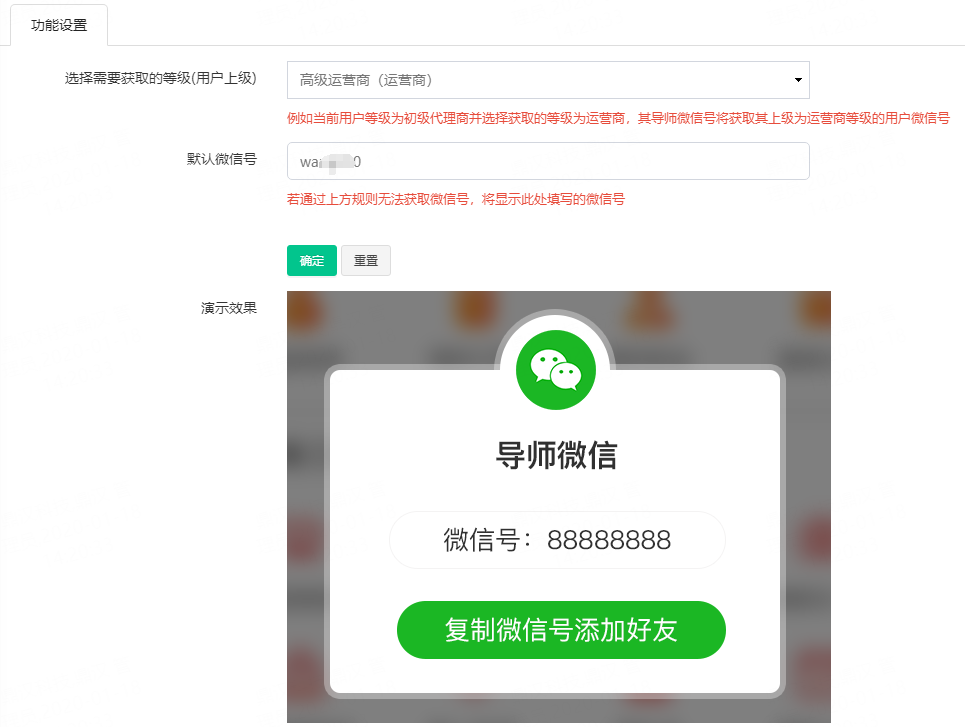Click the 默认微信号 label
Screen dimensions: 965x727
[222, 159]
